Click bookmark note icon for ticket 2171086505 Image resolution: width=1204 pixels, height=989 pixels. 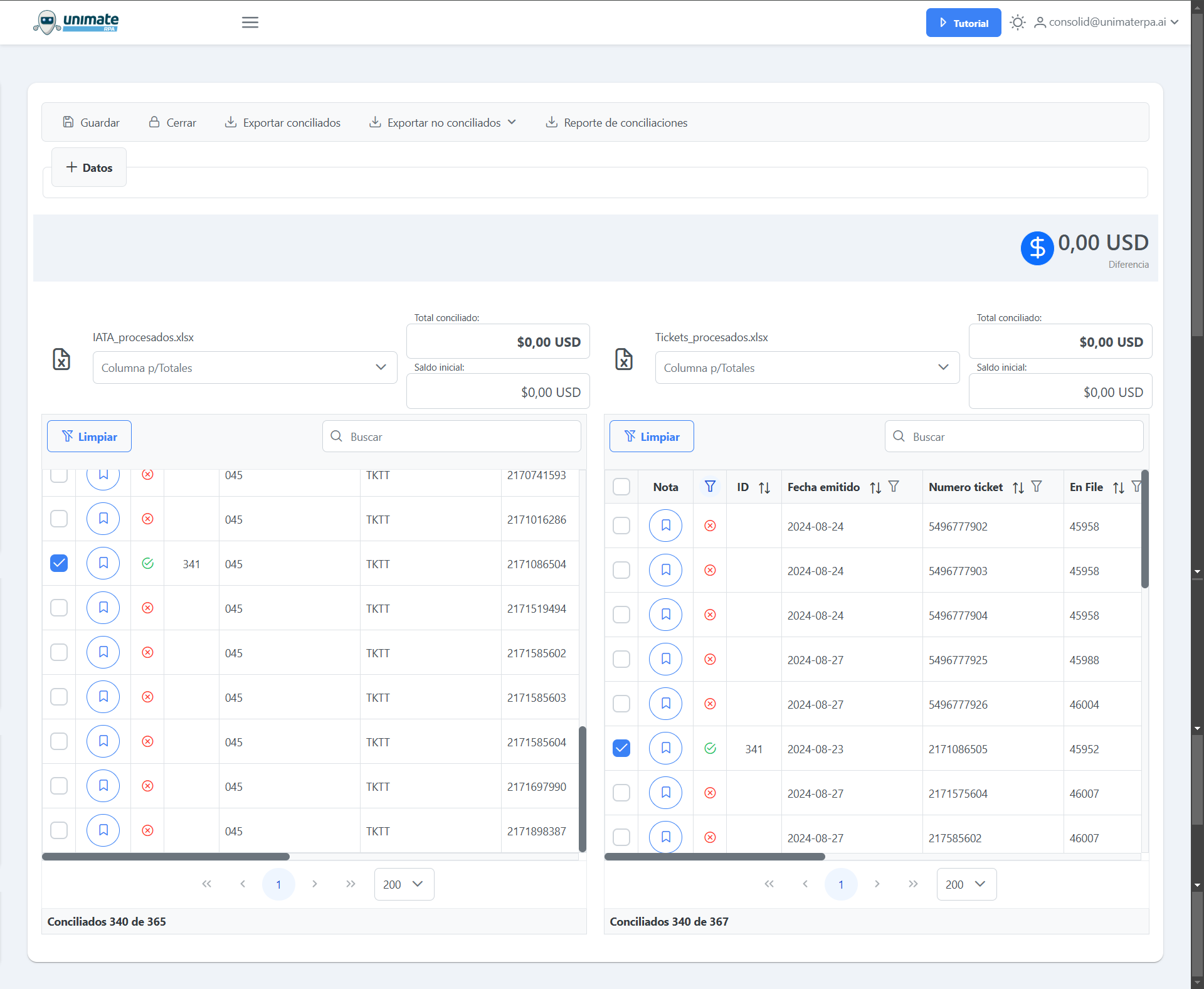pyautogui.click(x=666, y=748)
